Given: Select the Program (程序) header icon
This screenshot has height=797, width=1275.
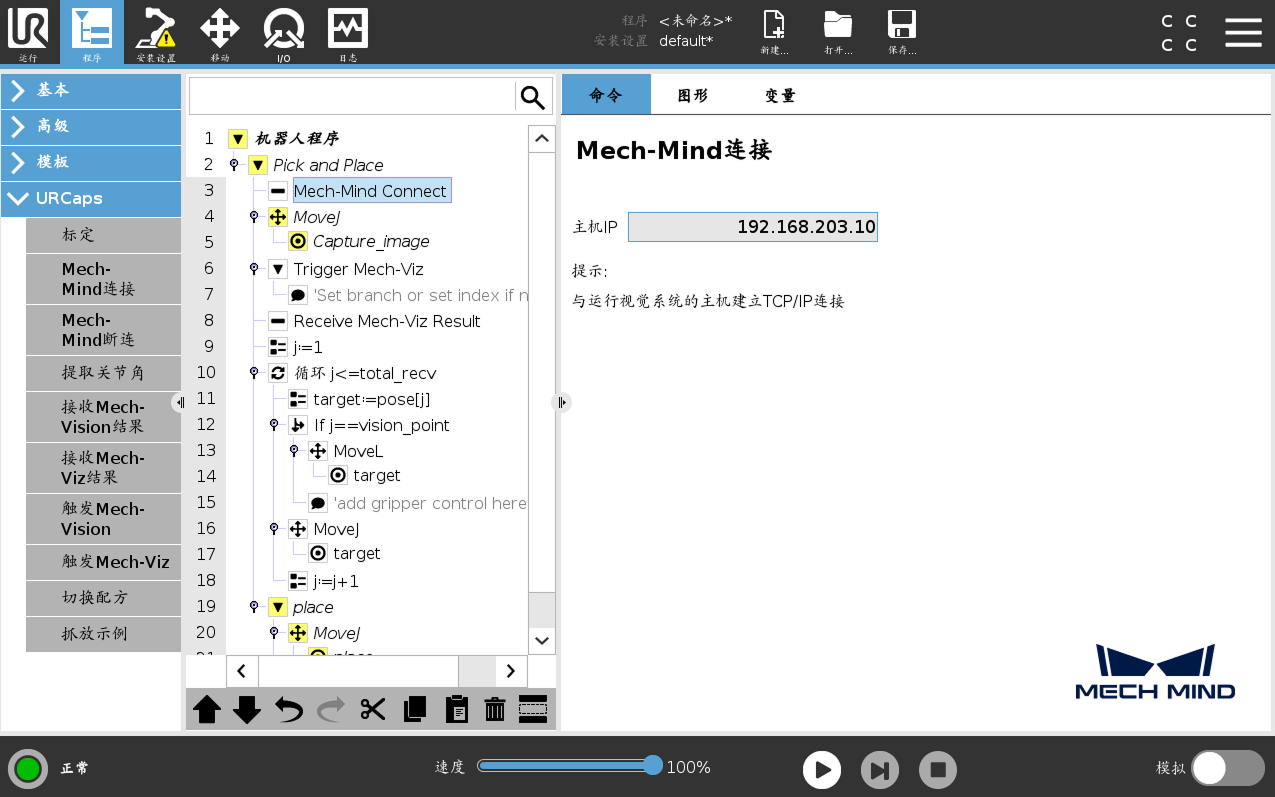Looking at the screenshot, I should tap(92, 32).
